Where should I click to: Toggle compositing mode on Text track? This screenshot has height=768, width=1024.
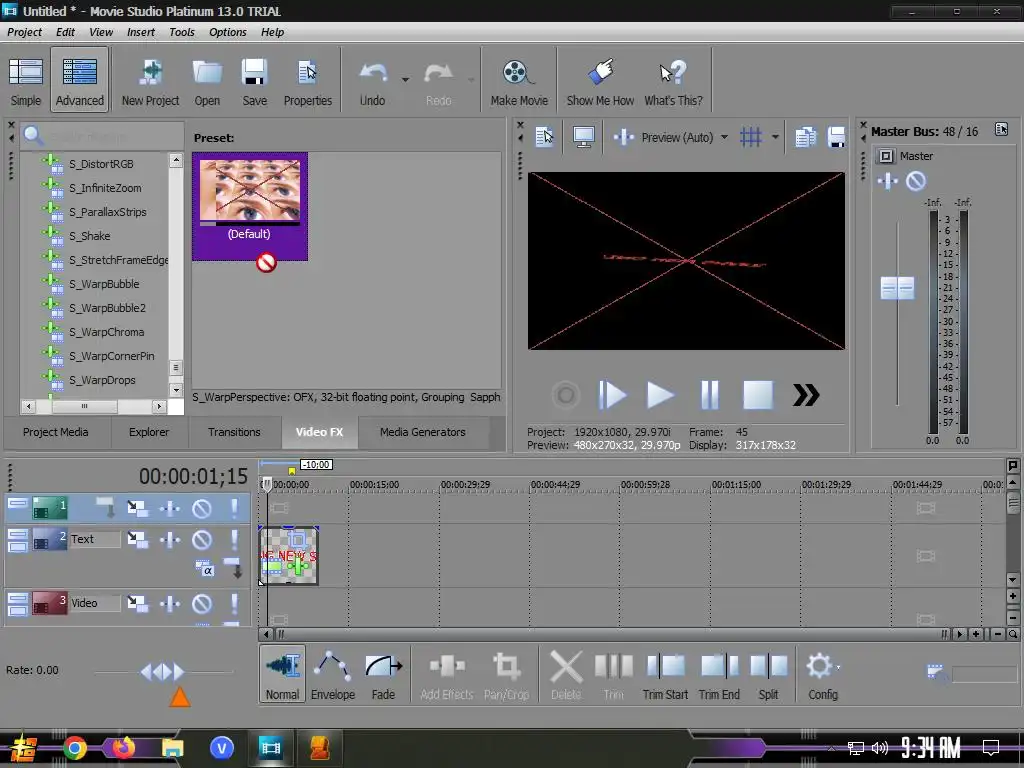204,569
